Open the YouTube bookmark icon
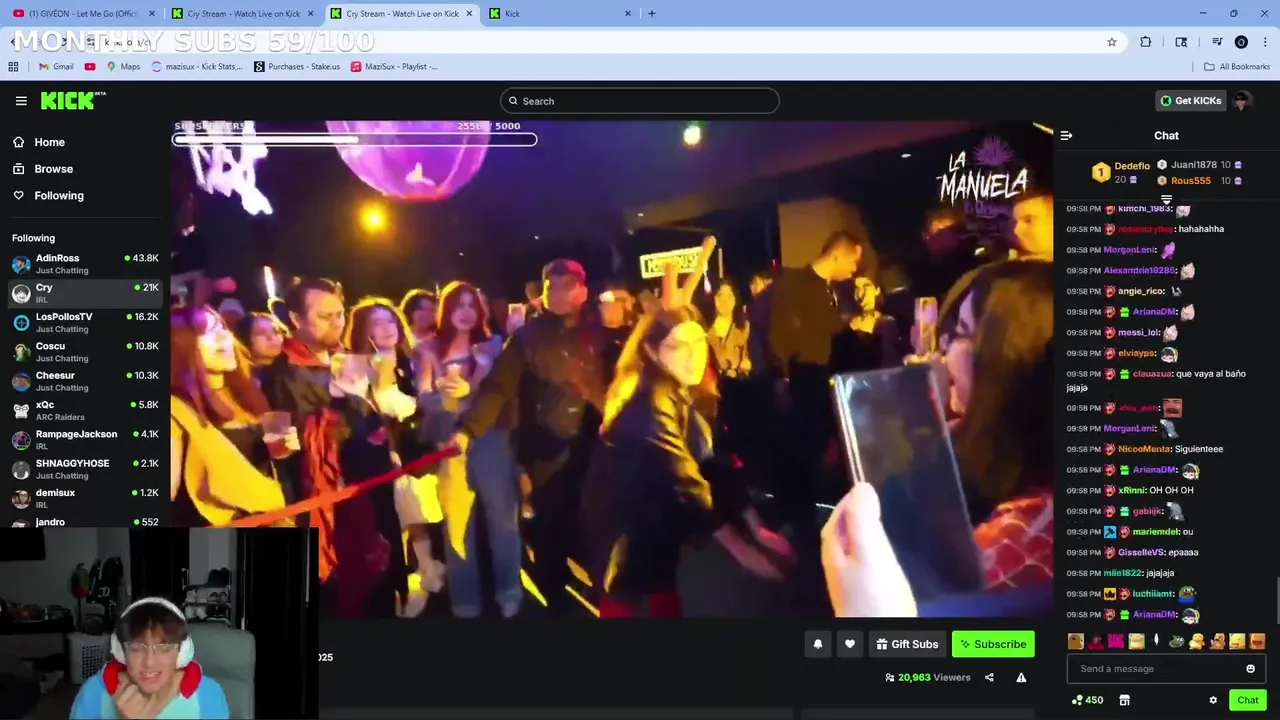 click(x=90, y=67)
